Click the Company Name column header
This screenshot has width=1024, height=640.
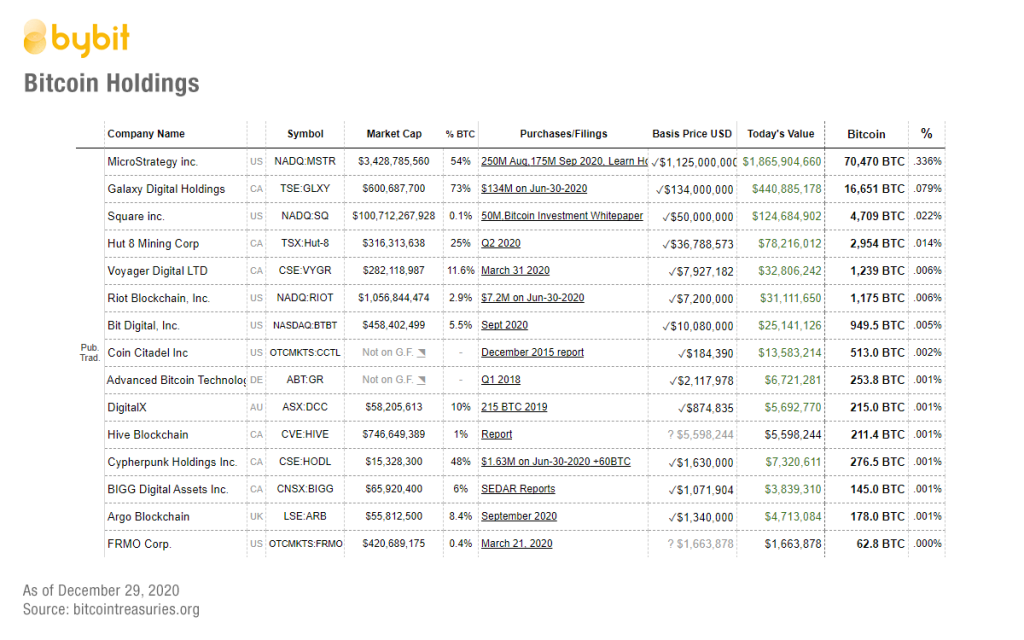click(x=146, y=134)
